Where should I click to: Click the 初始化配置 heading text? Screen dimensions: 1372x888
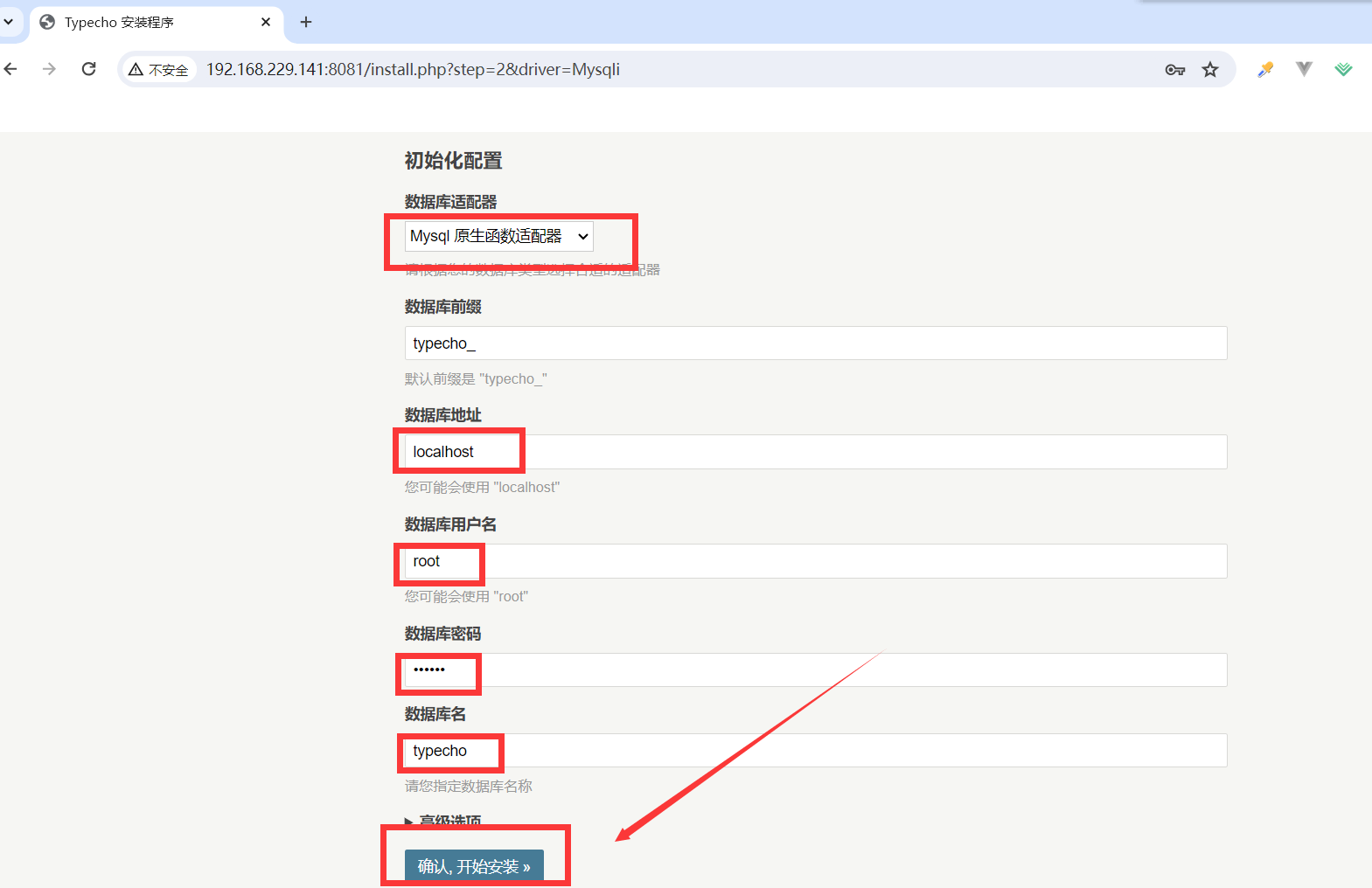click(453, 161)
